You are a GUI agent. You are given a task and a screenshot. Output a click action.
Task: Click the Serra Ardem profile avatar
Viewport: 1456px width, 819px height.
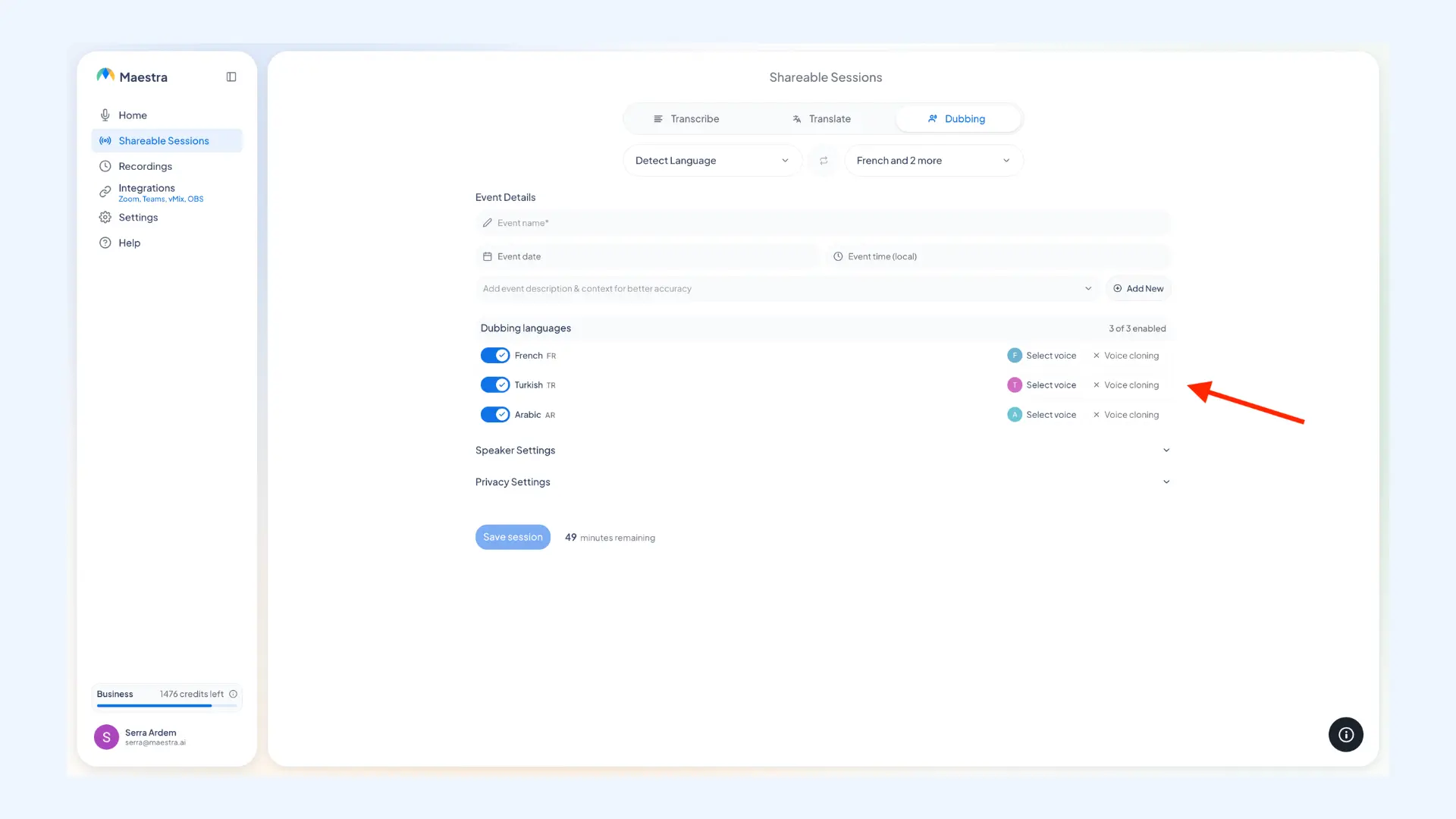pos(106,736)
